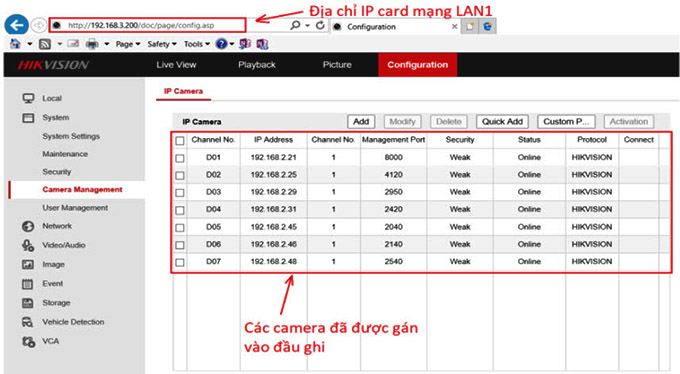
Task: Expand the Print dropdown arrow
Action: 106,44
